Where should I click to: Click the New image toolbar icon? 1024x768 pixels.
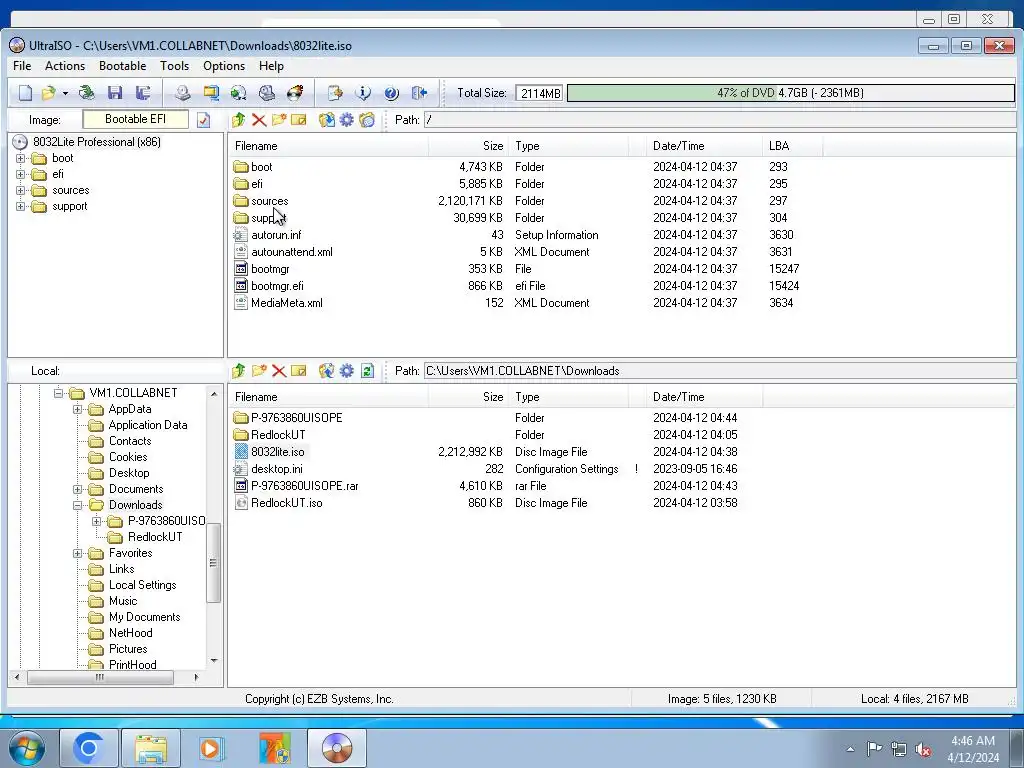coord(25,93)
